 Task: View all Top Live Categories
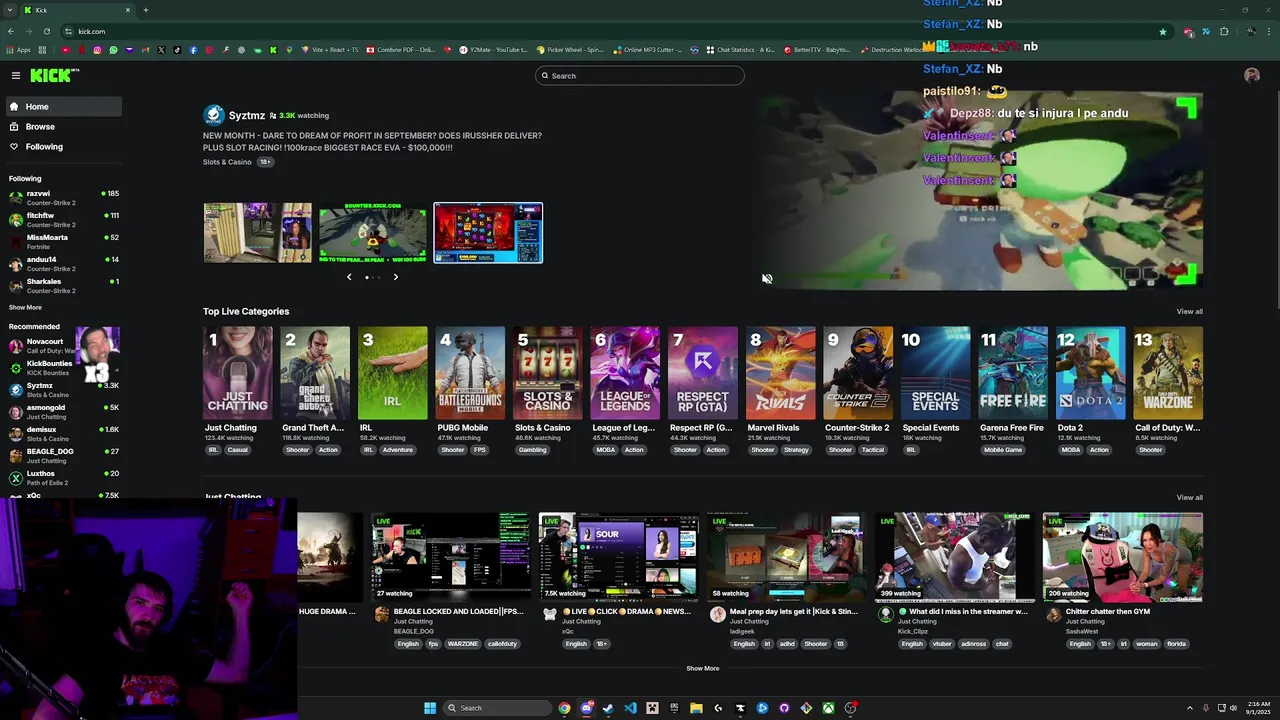pos(1189,311)
